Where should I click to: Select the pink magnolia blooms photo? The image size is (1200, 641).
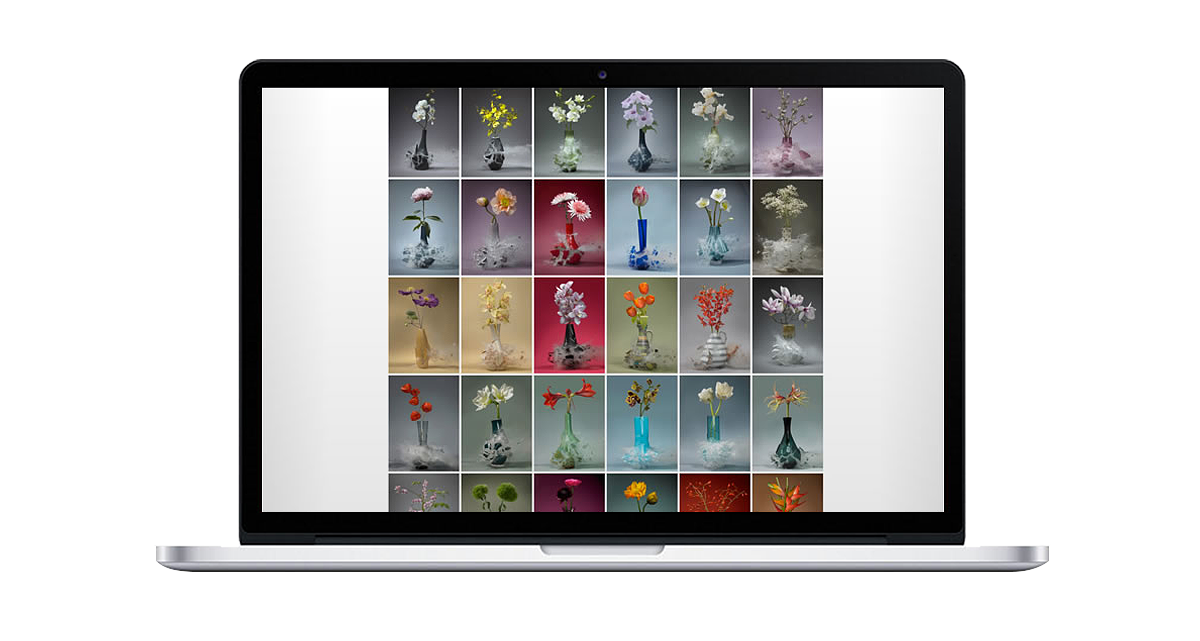pos(787,325)
